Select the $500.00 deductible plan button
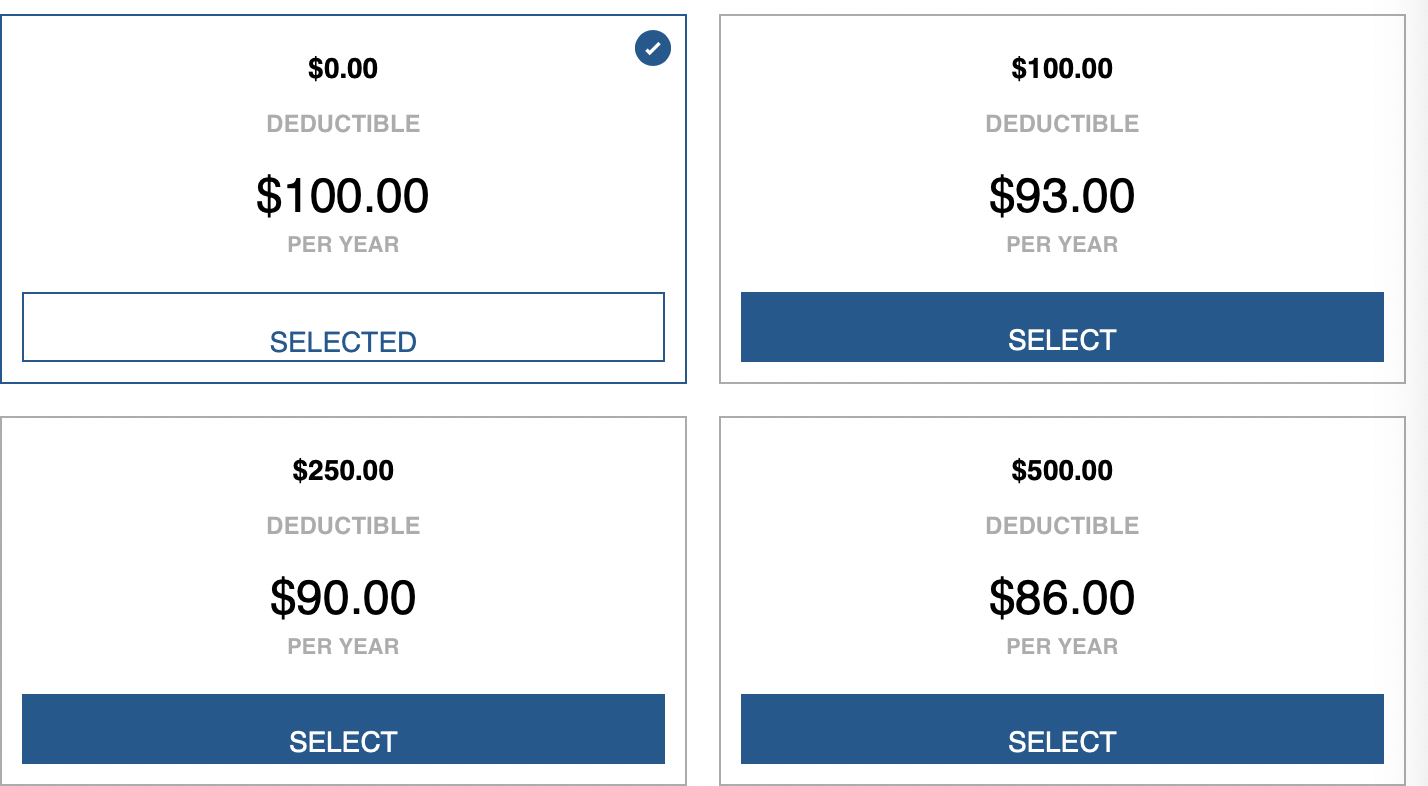Viewport: 1428px width, 786px height. 1062,729
